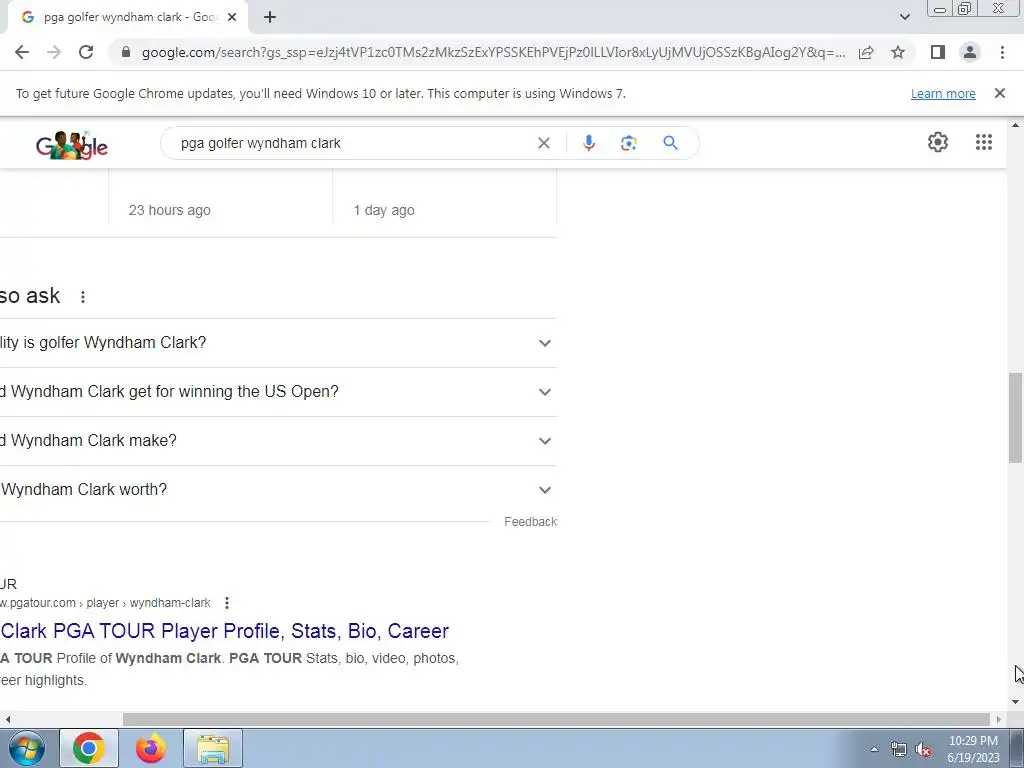This screenshot has width=1024, height=768.
Task: Click the vertical scrollbar thumb
Action: pyautogui.click(x=1015, y=418)
